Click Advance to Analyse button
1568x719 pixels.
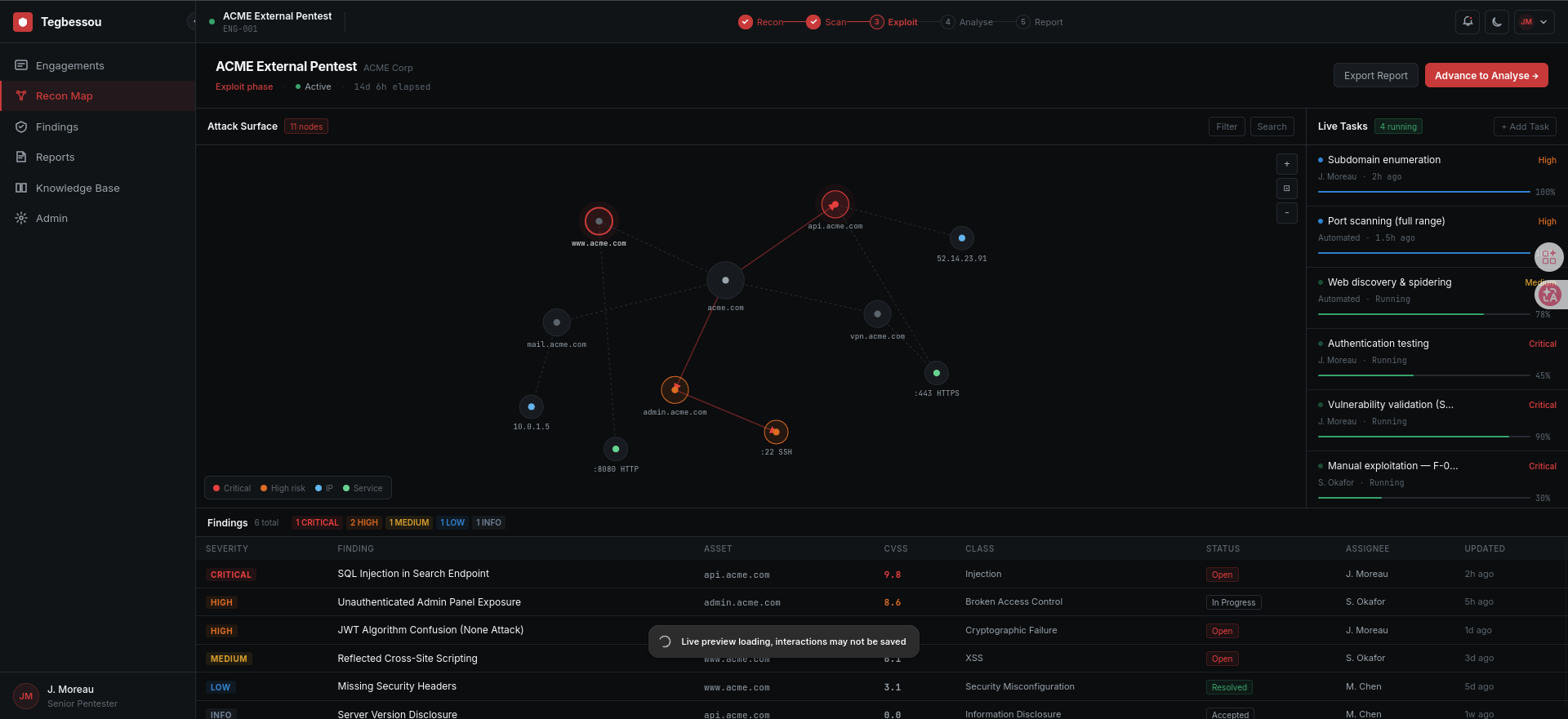pos(1486,75)
